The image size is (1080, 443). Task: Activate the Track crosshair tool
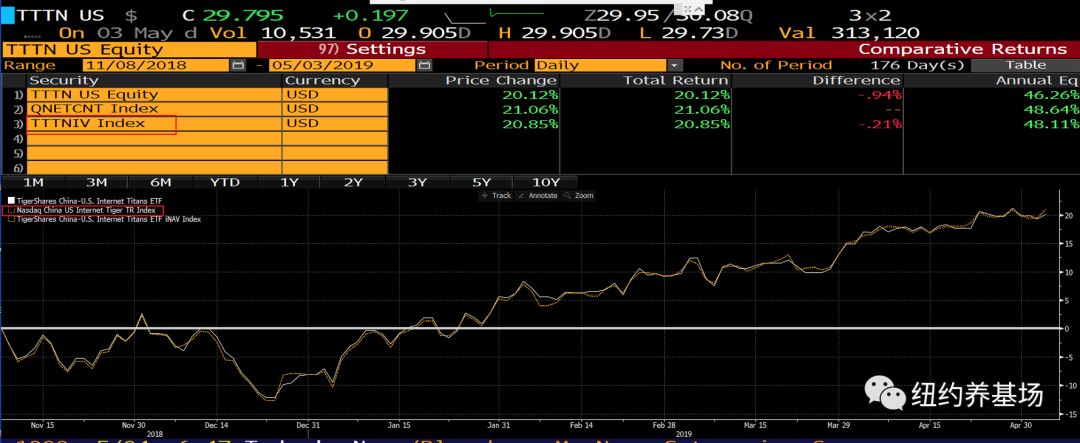tap(497, 196)
